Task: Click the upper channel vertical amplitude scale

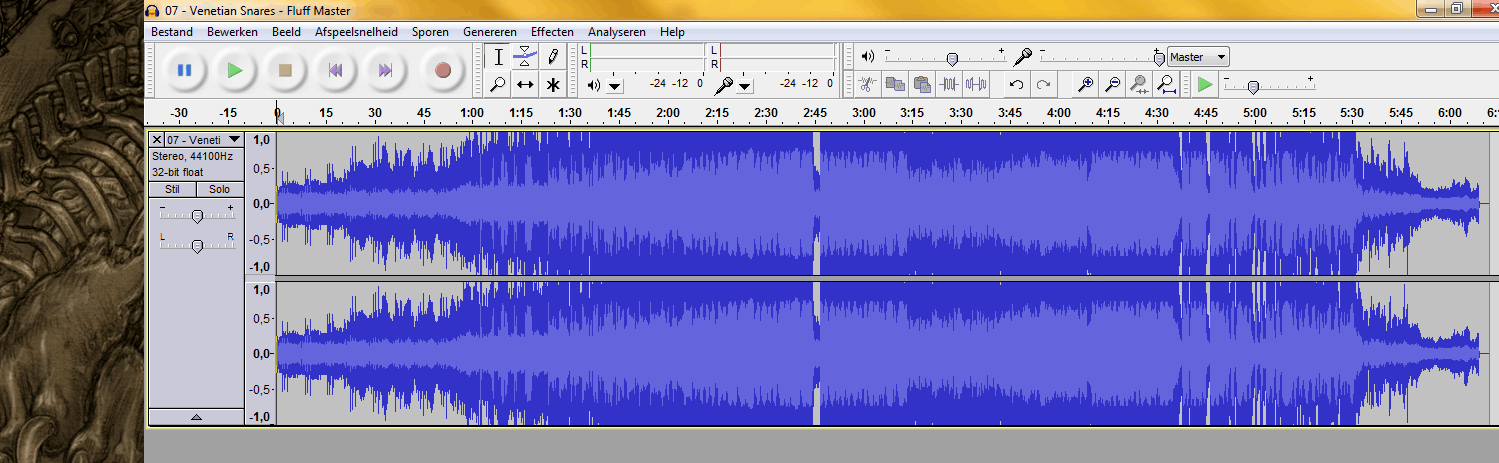Action: click(x=260, y=203)
